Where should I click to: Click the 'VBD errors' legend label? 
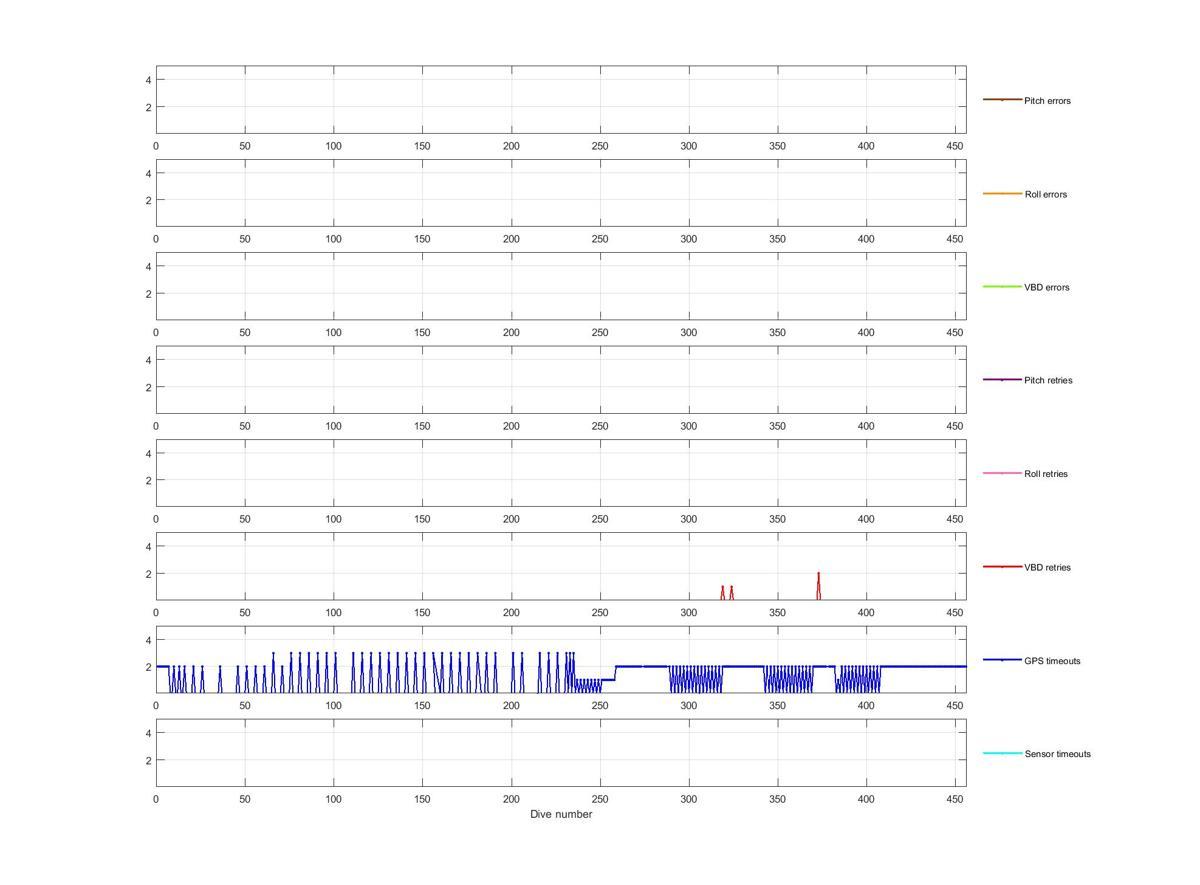tap(1047, 287)
